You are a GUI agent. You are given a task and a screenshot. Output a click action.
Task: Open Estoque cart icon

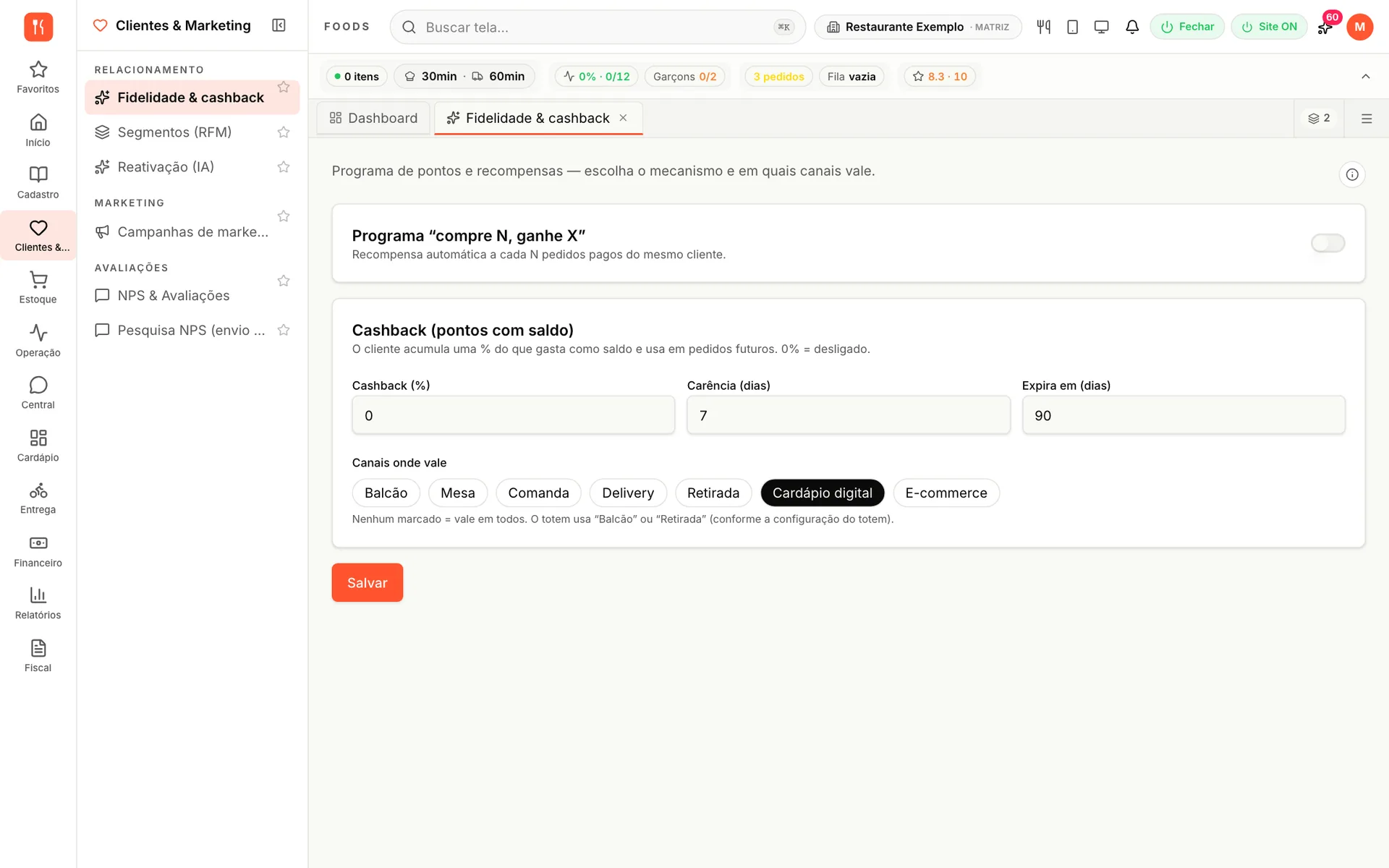38,287
